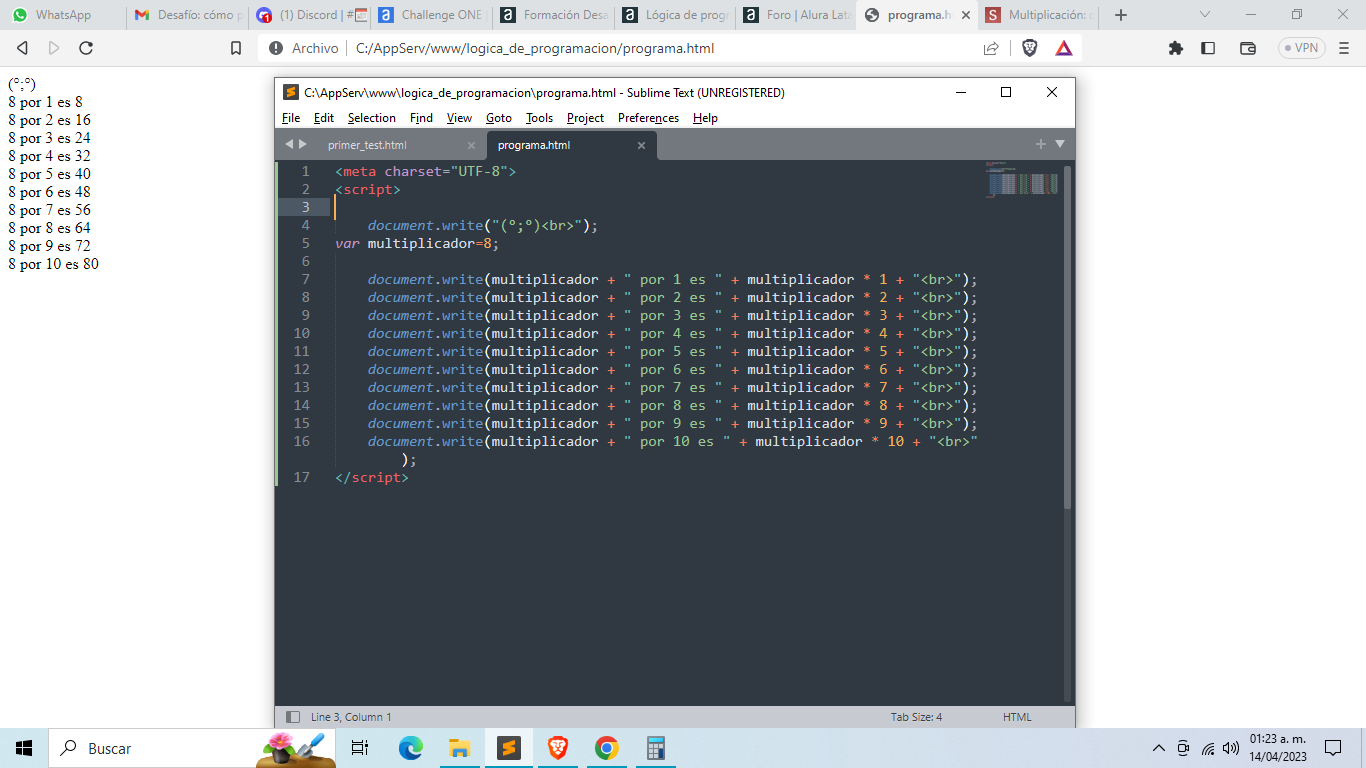Click the Sublime Text title bar icon
The image size is (1366, 768).
[x=291, y=92]
